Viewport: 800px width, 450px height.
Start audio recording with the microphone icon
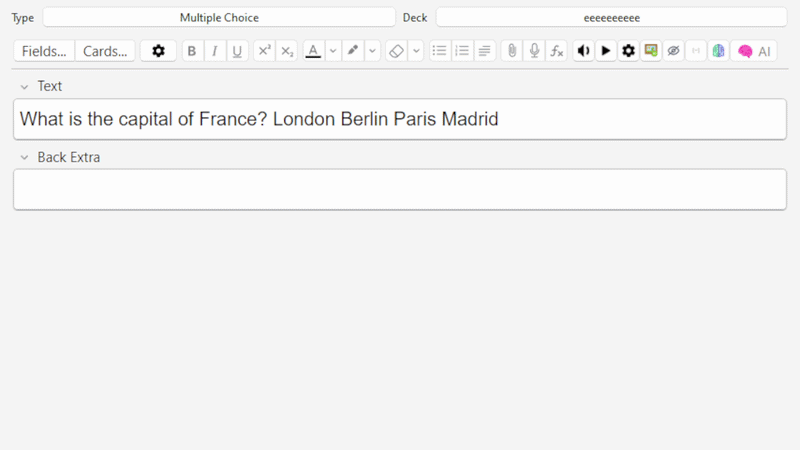(x=534, y=51)
